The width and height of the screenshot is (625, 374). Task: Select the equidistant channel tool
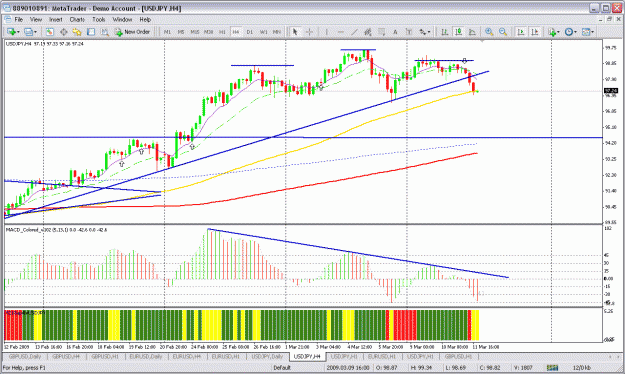point(368,32)
